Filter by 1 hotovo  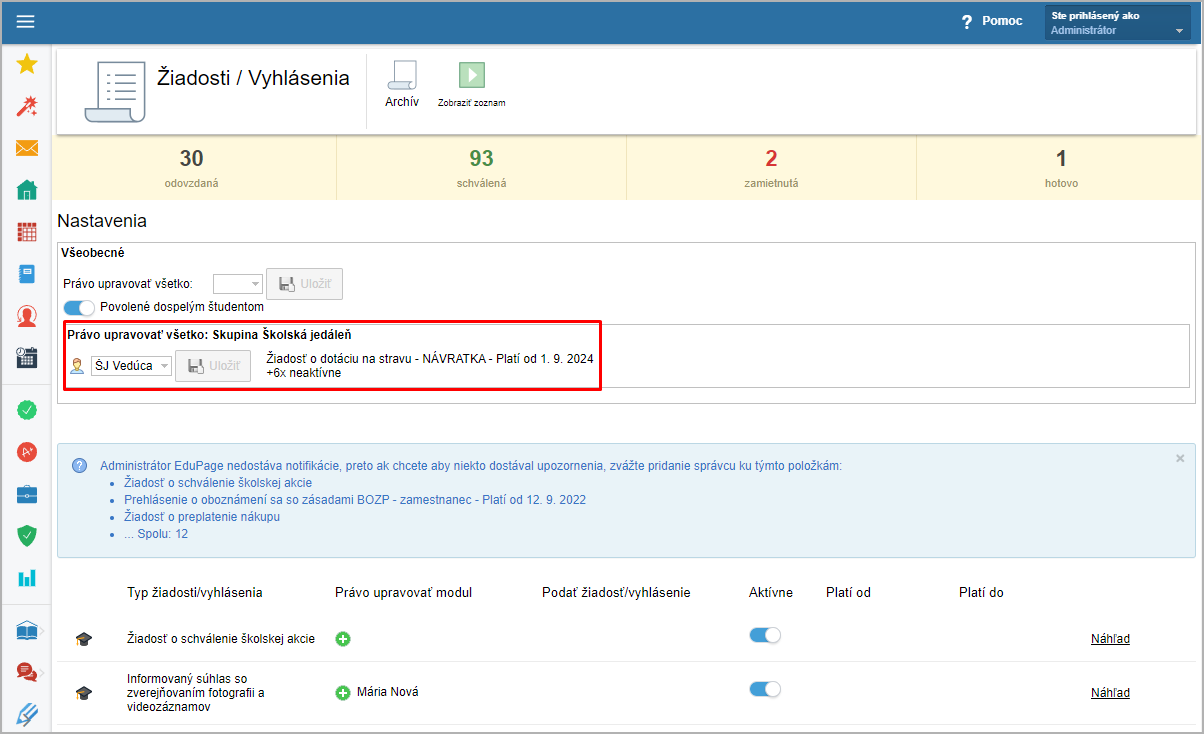[1060, 166]
